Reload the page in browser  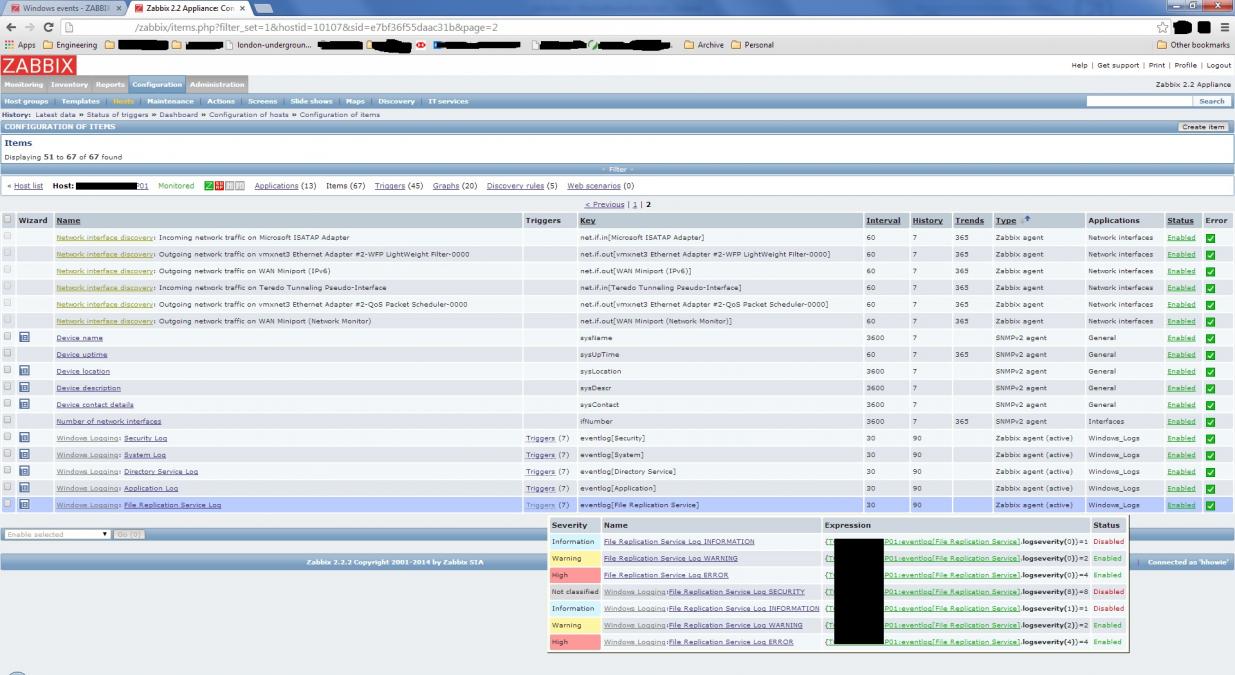(x=48, y=27)
